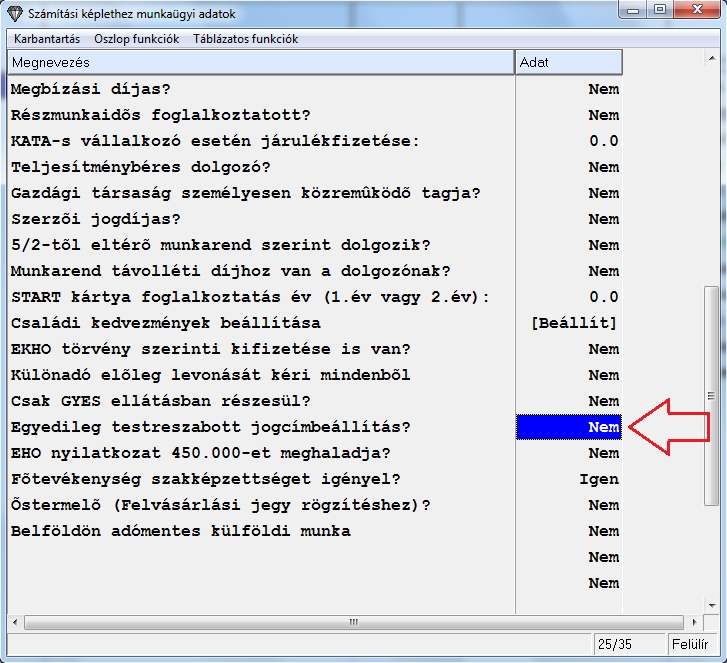This screenshot has width=727, height=663.
Task: Open the Táblázatos funkciók menu
Action: click(x=245, y=39)
